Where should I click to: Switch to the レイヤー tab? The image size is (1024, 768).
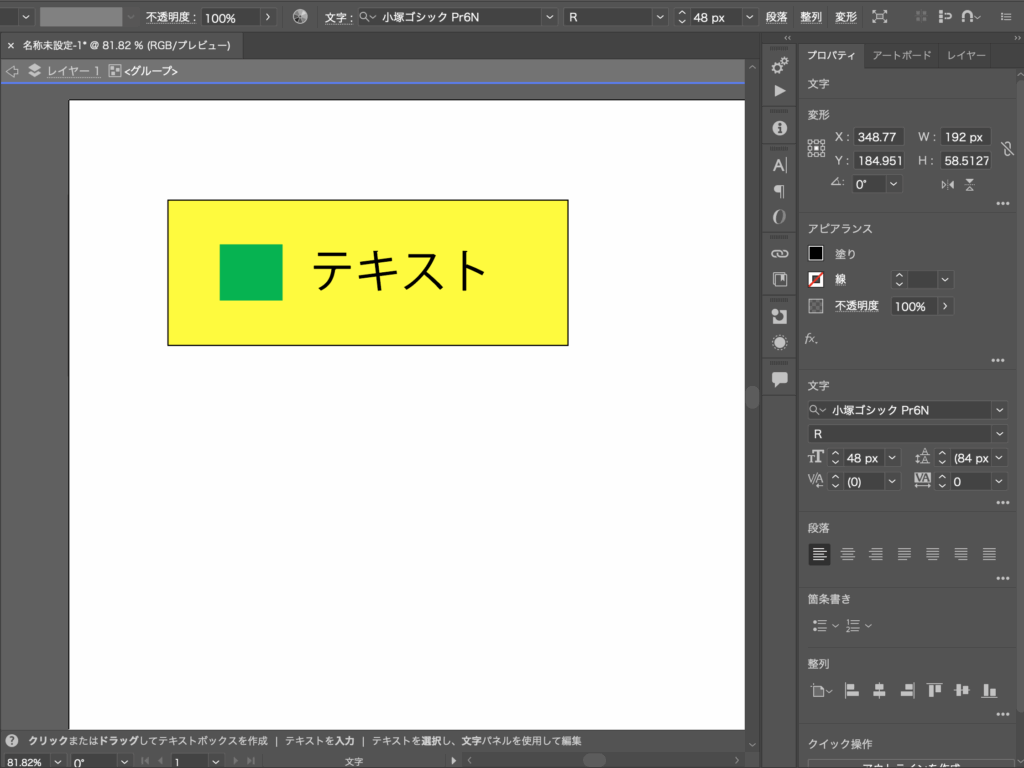coord(966,56)
